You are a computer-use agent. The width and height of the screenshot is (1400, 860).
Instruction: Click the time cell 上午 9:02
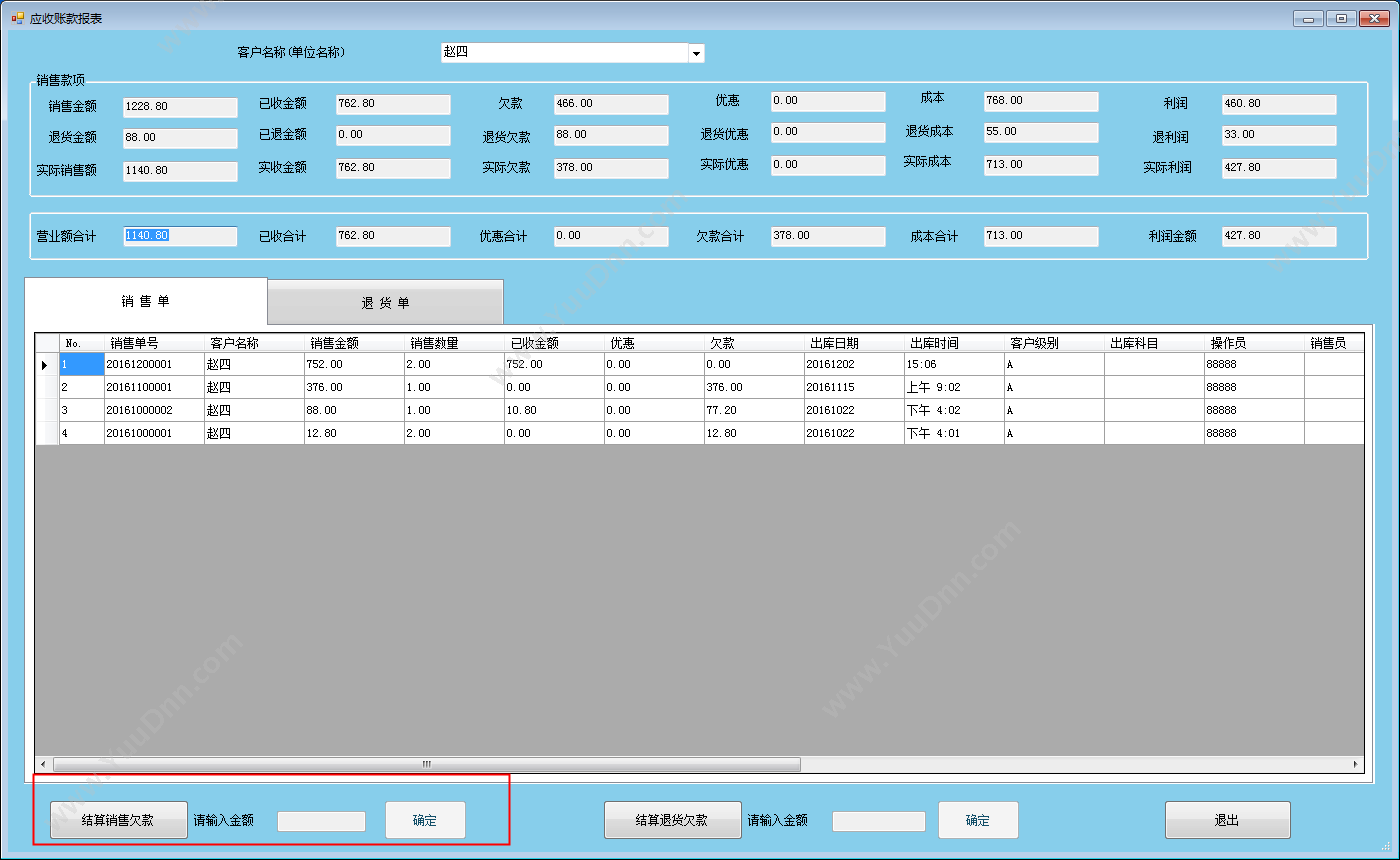click(x=954, y=387)
